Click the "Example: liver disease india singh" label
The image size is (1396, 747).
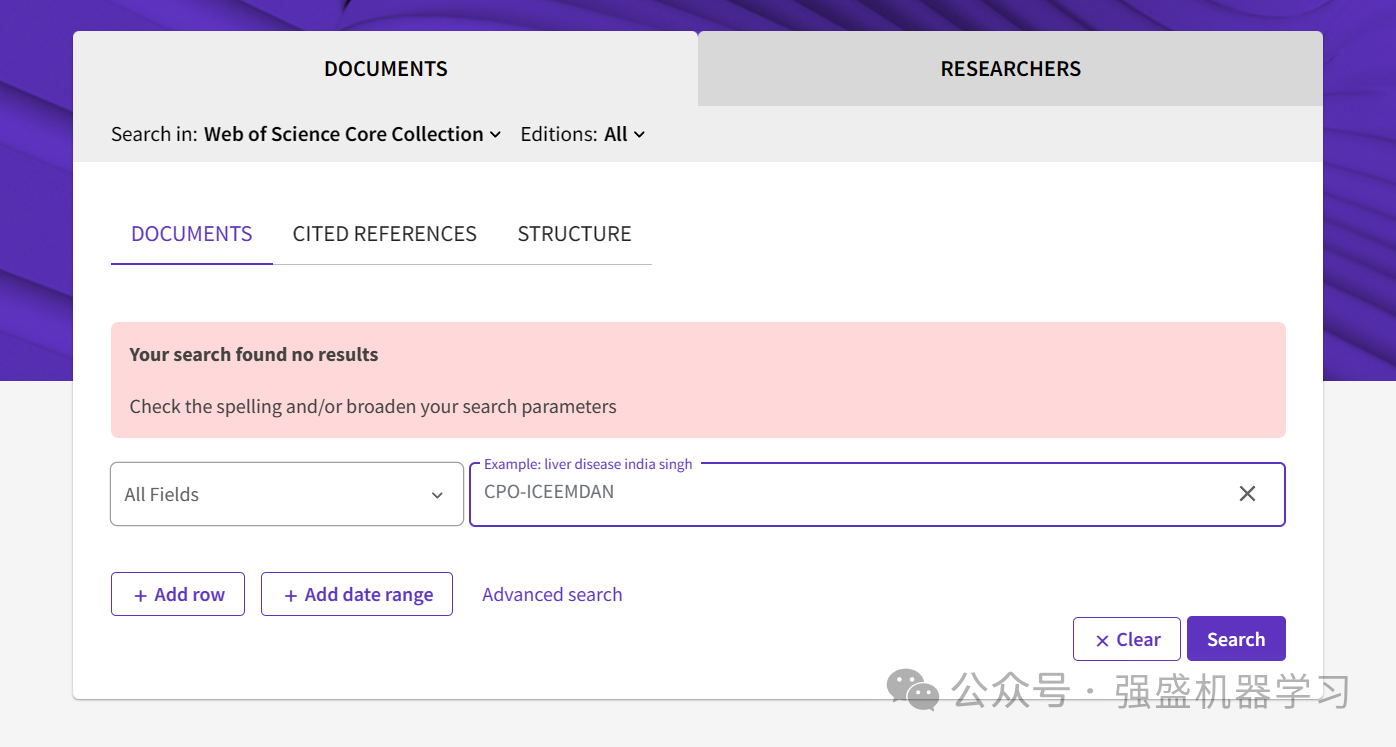(x=588, y=464)
